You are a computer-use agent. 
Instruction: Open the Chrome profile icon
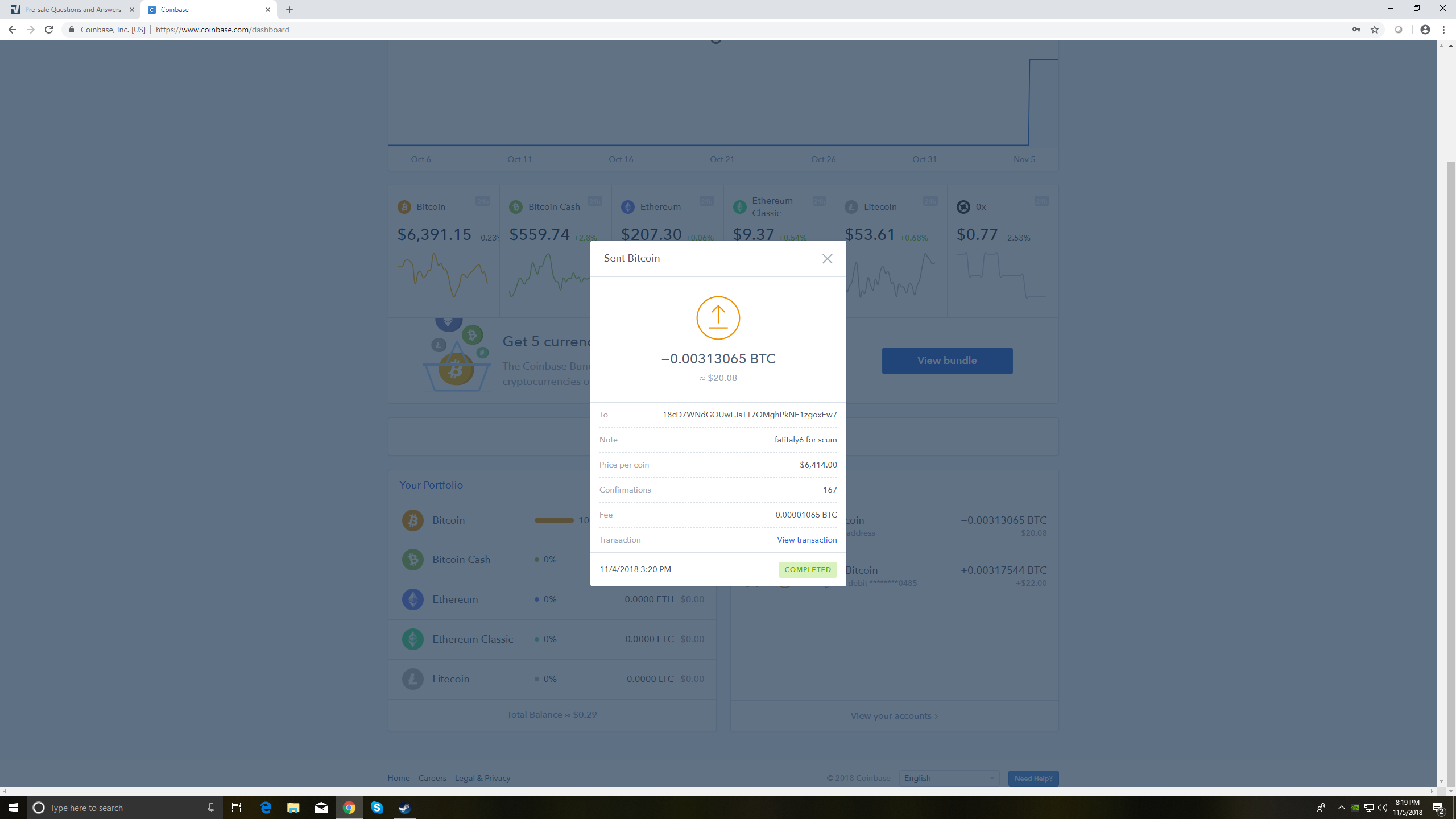[1425, 30]
